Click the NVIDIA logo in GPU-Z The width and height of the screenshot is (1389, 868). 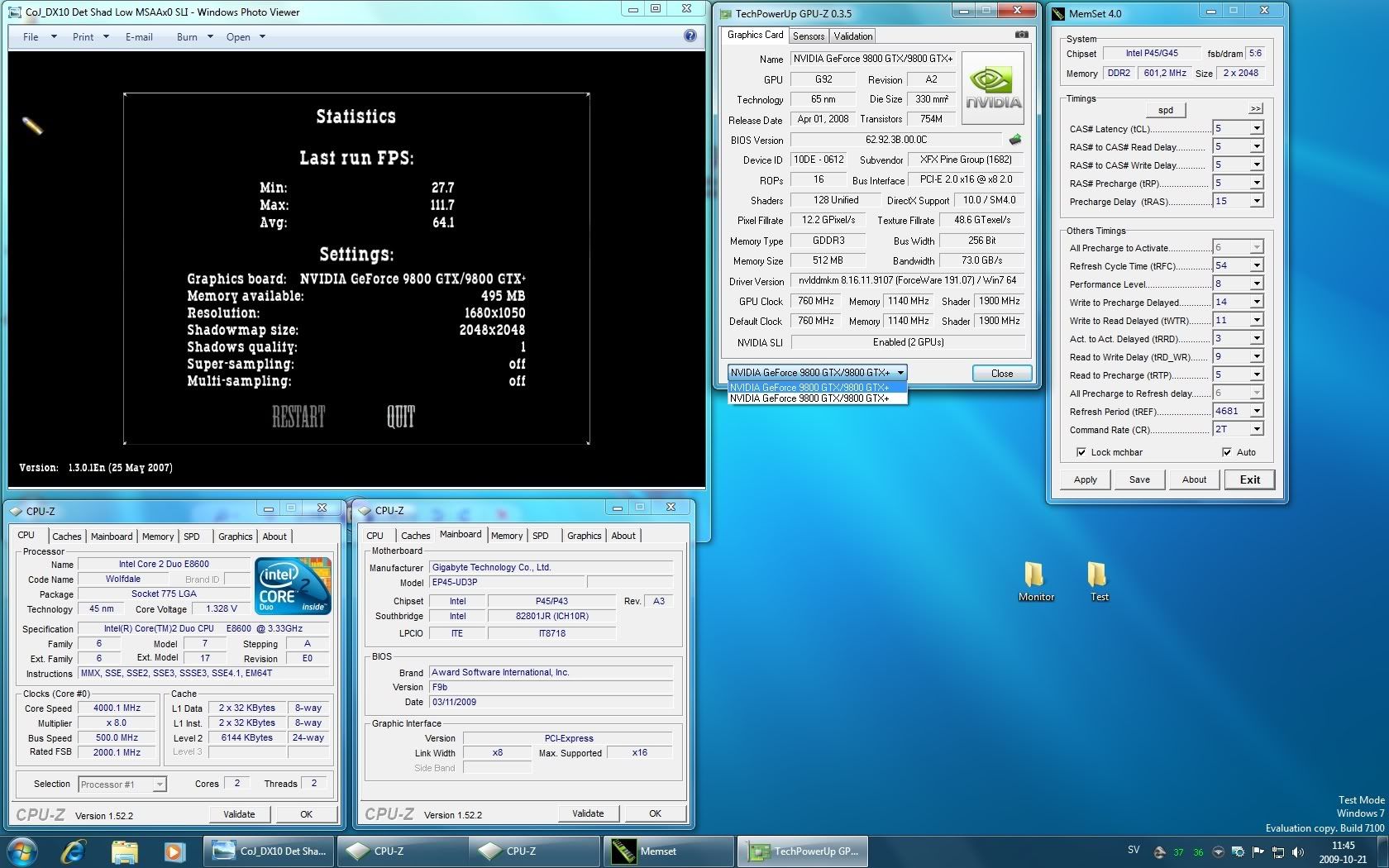[993, 88]
